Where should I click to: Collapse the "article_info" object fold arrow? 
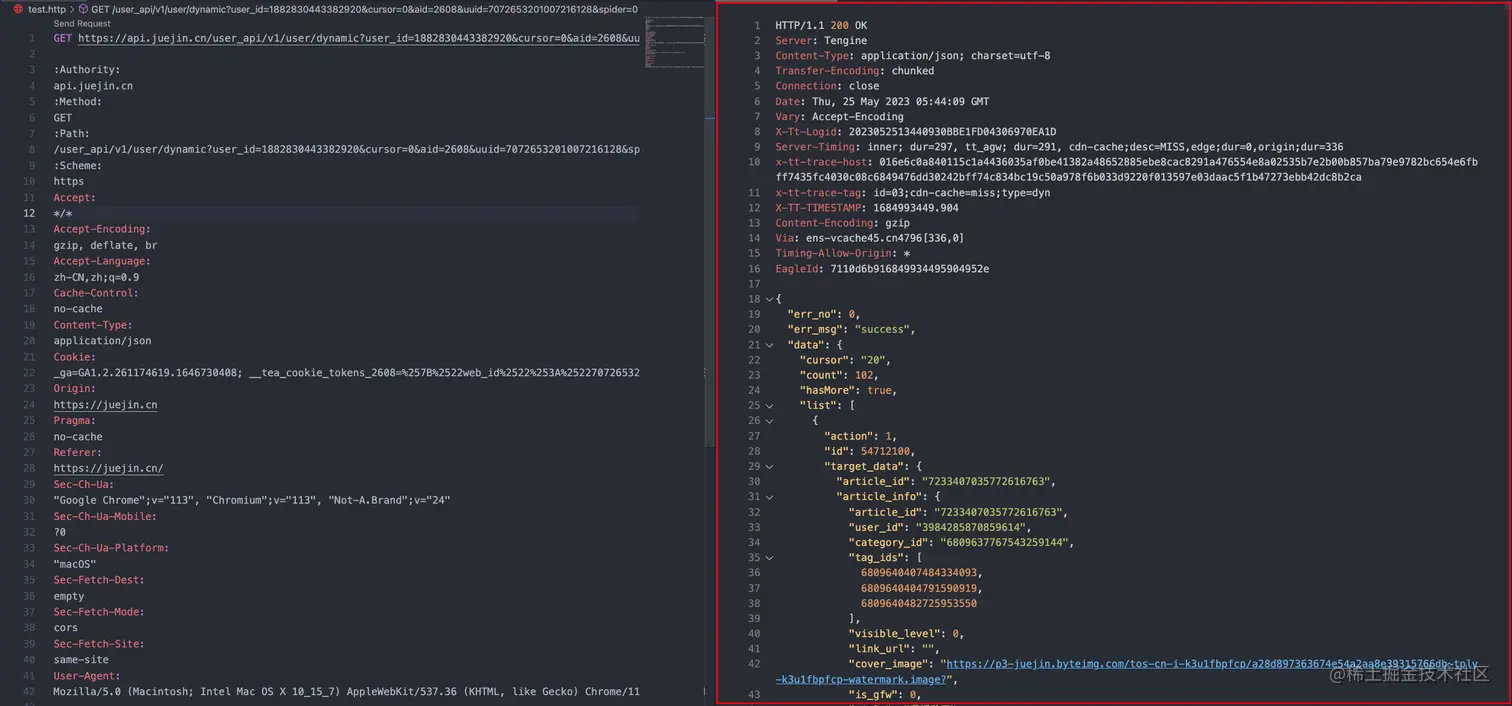point(769,497)
